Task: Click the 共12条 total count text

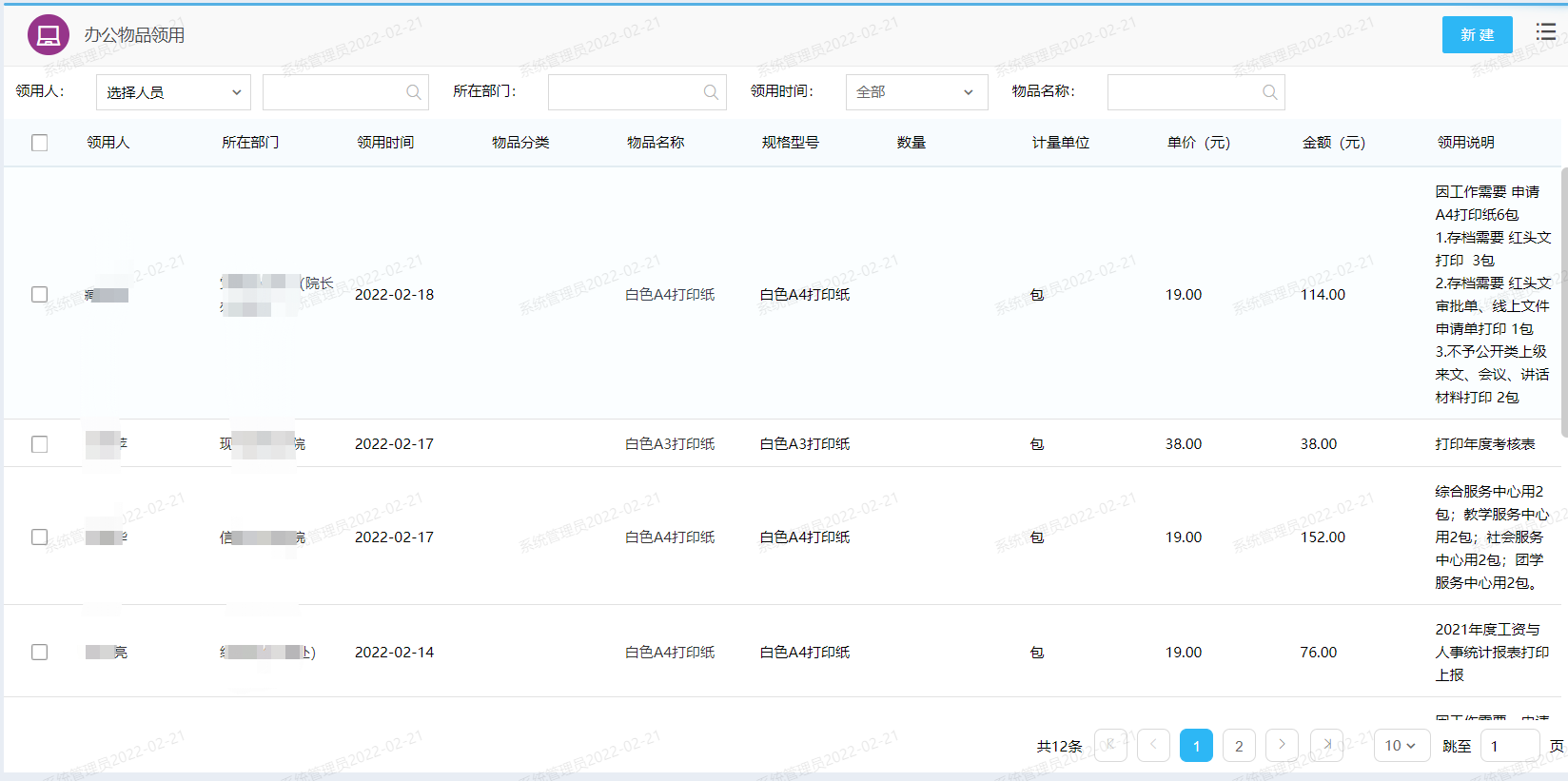Action: (x=1060, y=747)
